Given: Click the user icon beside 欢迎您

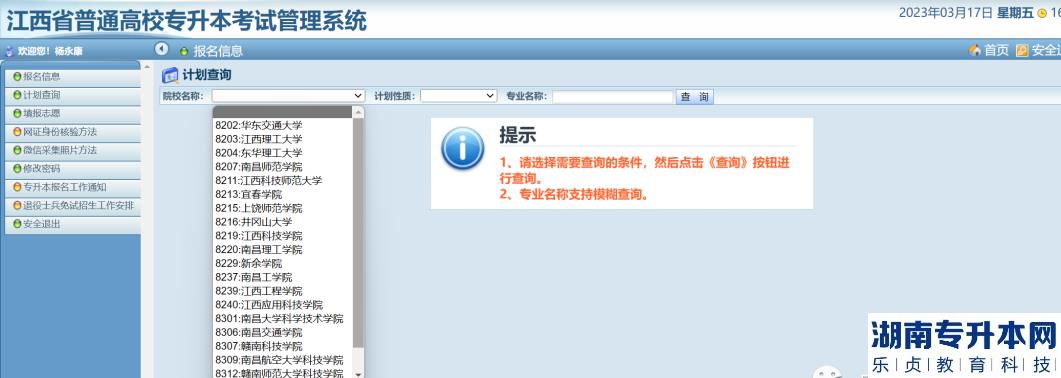Looking at the screenshot, I should pos(9,51).
